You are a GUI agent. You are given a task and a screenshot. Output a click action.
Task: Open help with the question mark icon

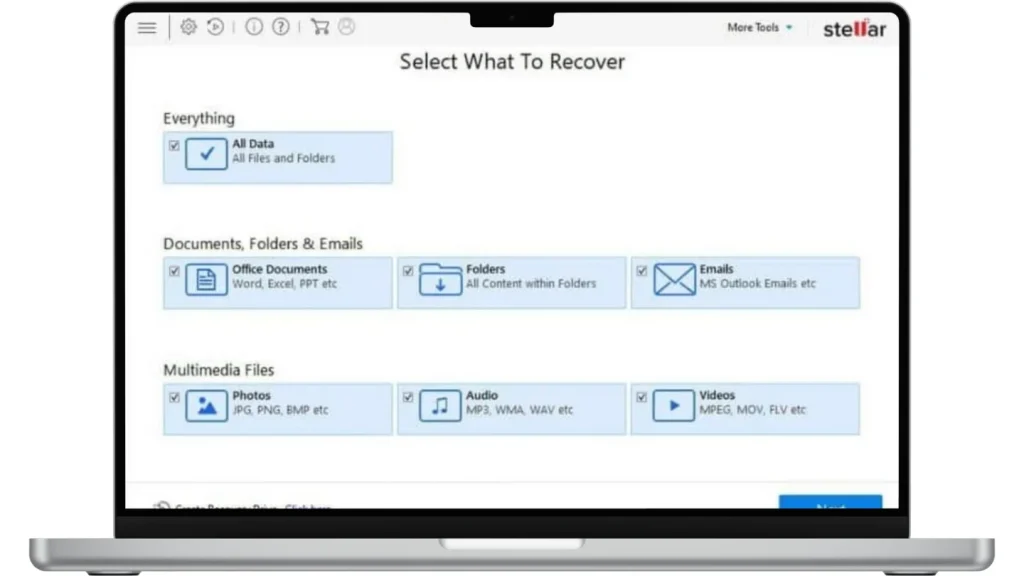pos(281,28)
